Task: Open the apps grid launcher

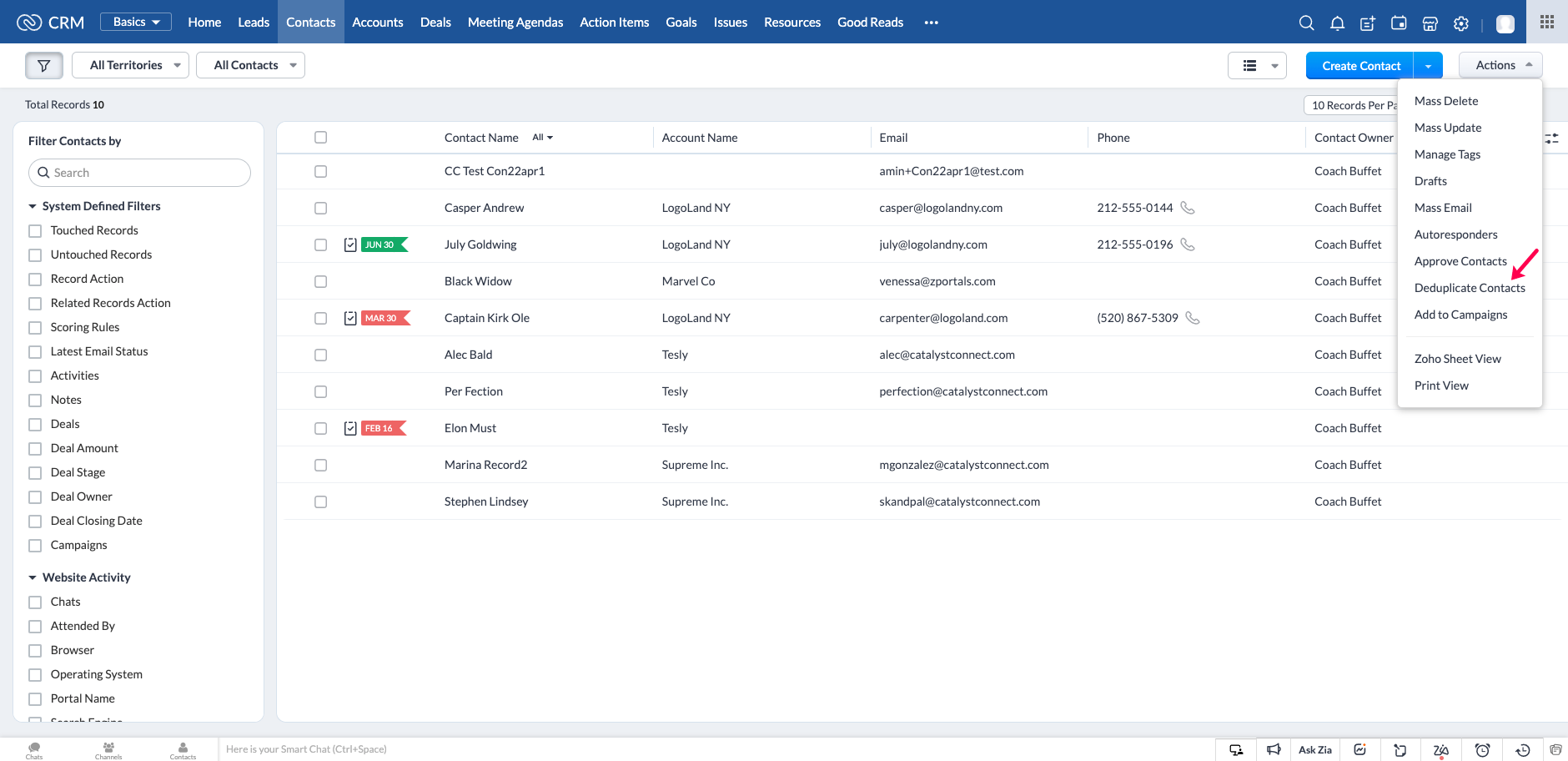Action: click(1547, 22)
